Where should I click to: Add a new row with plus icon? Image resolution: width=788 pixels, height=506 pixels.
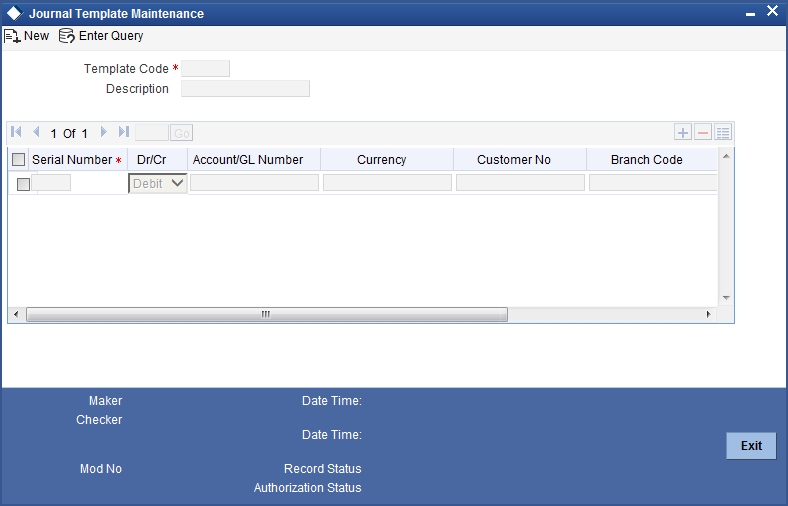[x=683, y=133]
